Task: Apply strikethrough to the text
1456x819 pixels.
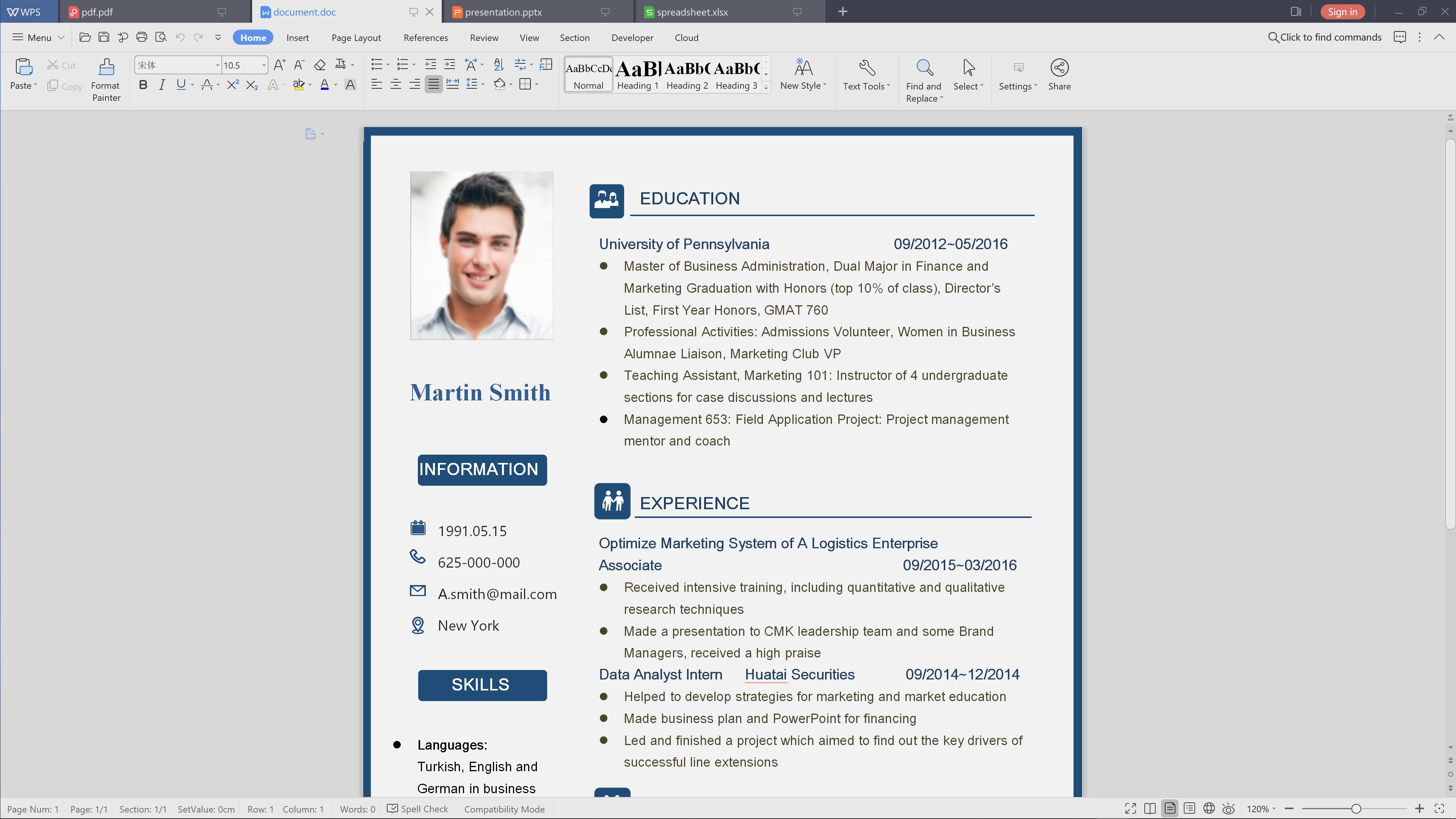Action: coord(207,85)
